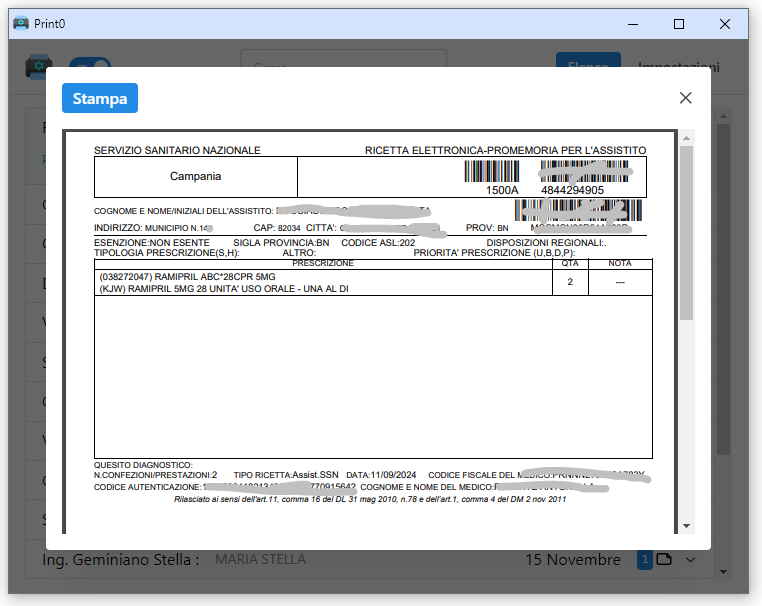Click the Stampa print button
Viewport: 762px width, 606px height.
[x=100, y=98]
